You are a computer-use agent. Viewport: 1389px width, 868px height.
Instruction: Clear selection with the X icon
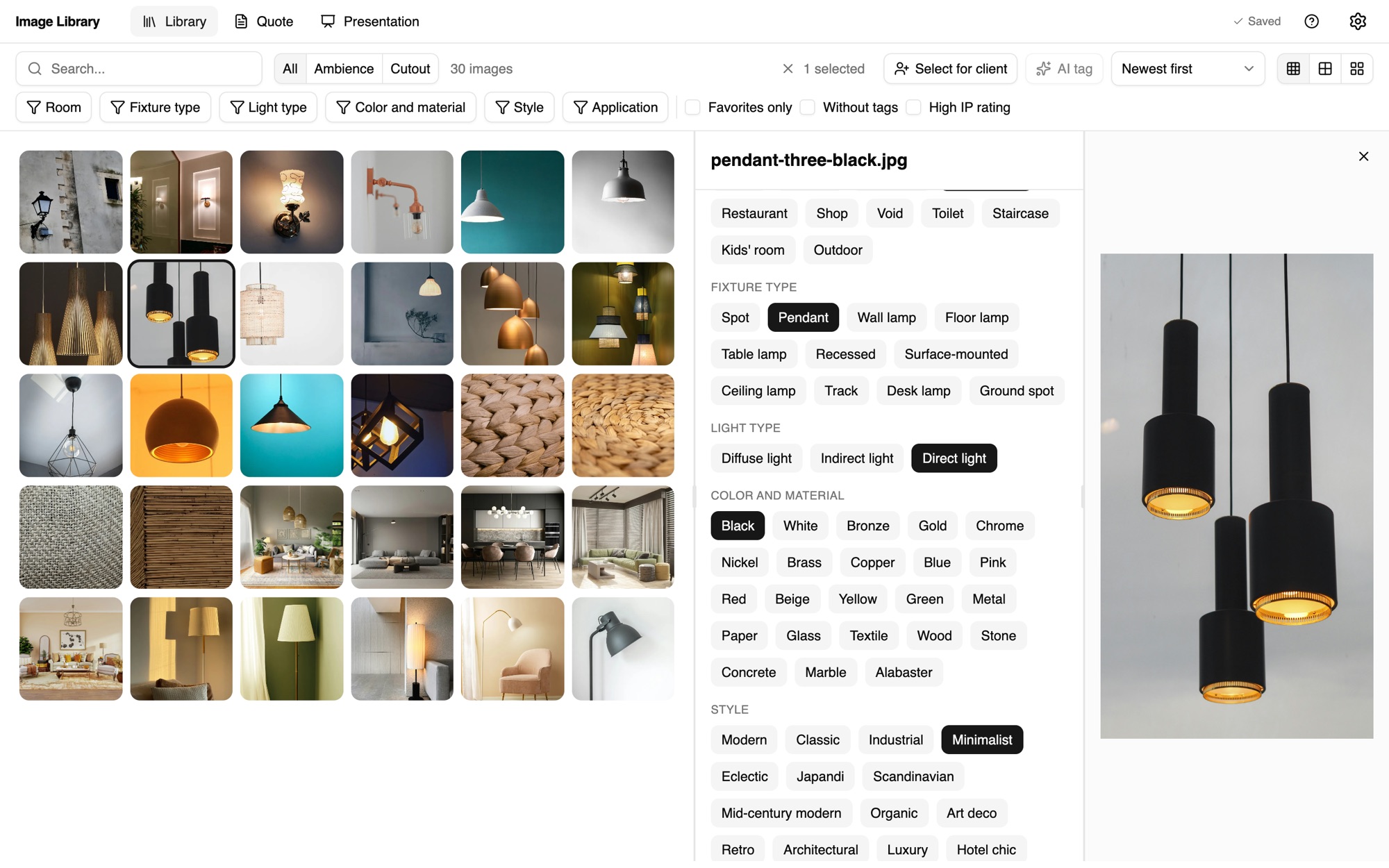click(788, 69)
